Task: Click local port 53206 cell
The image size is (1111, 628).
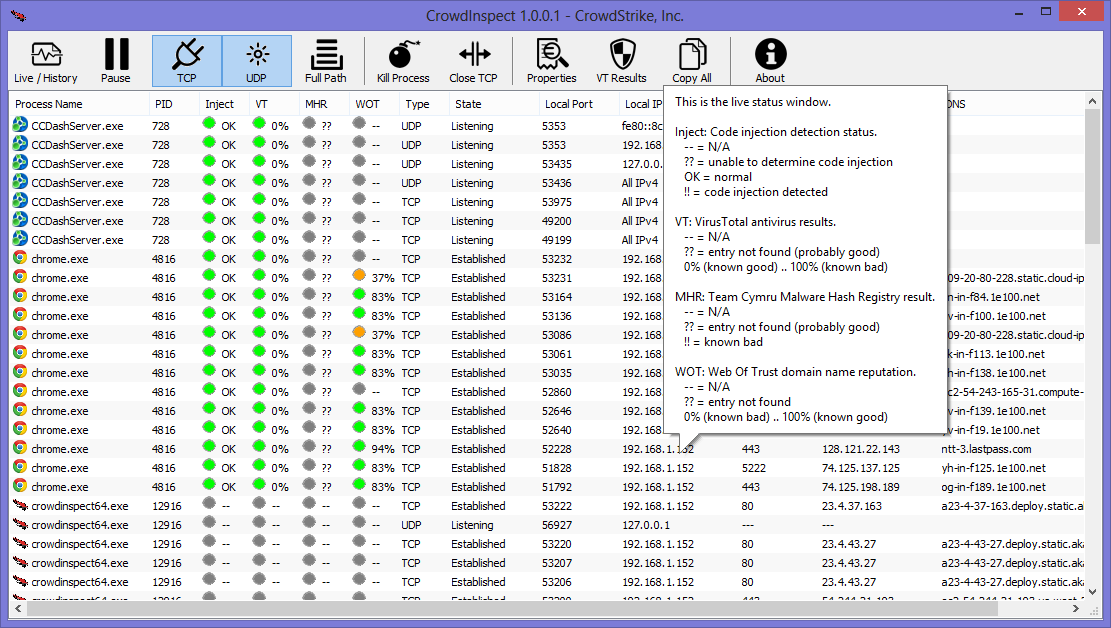Action: click(x=557, y=582)
